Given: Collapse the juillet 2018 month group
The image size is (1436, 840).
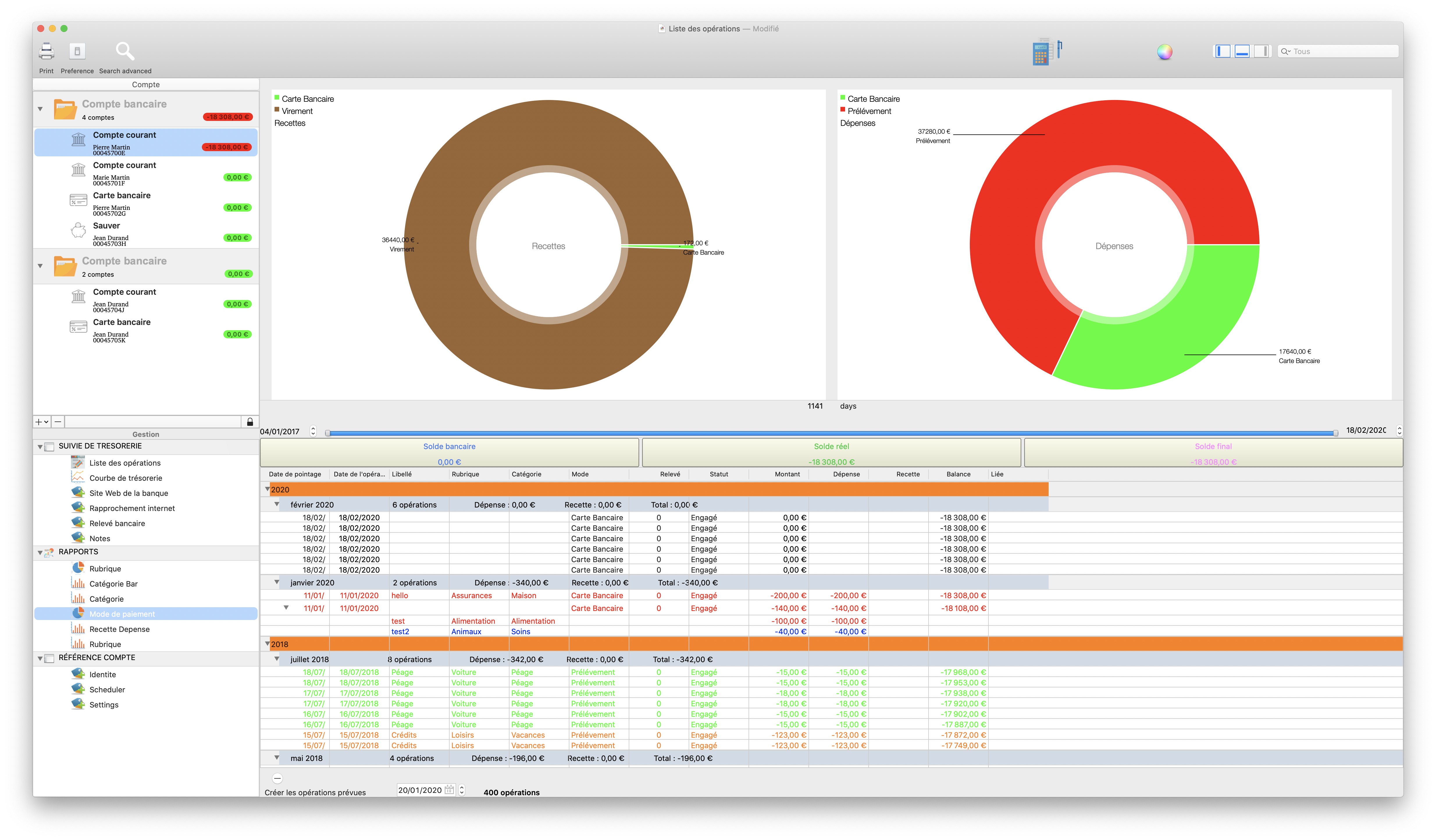Looking at the screenshot, I should (x=277, y=659).
